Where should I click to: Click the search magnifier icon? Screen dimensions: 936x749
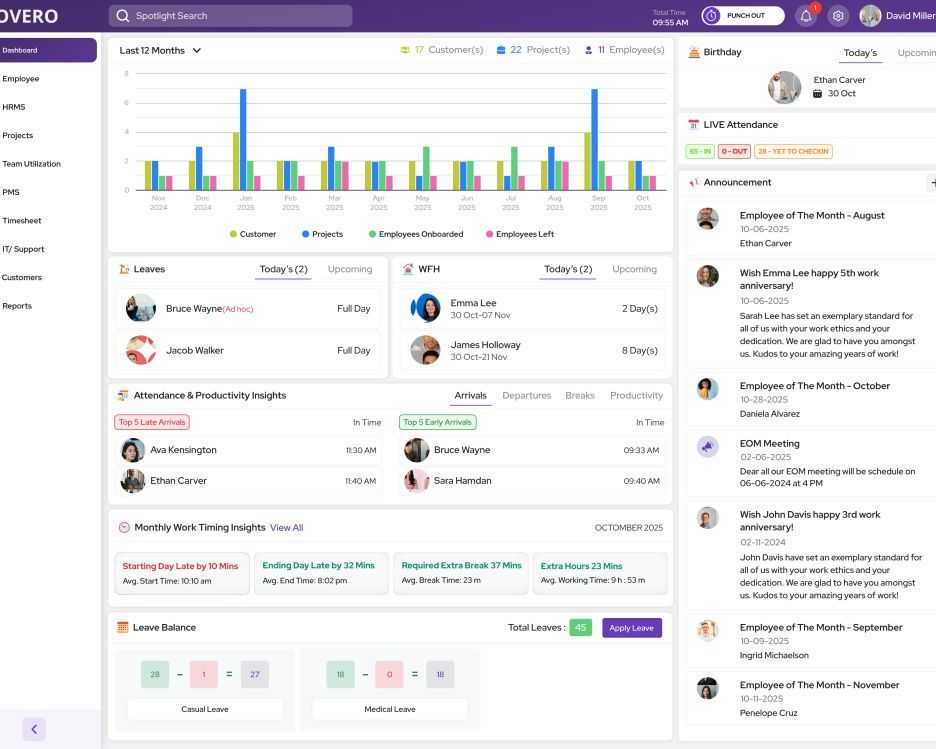click(122, 16)
